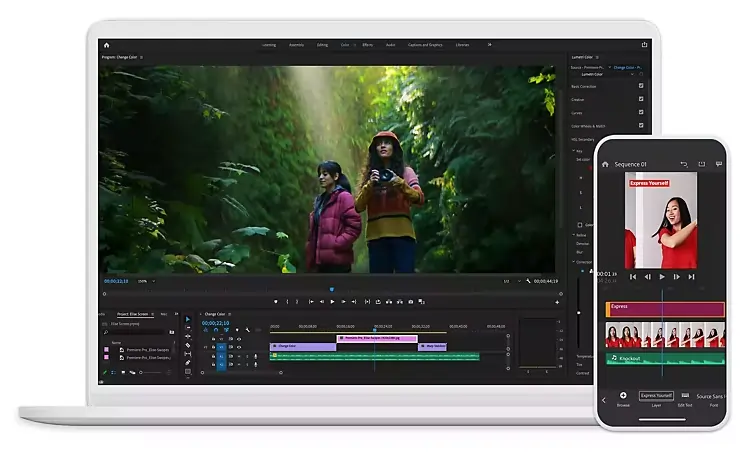Viewport: 748px width, 452px height.
Task: Open the playback resolution 1/2 dropdown
Action: pyautogui.click(x=508, y=281)
